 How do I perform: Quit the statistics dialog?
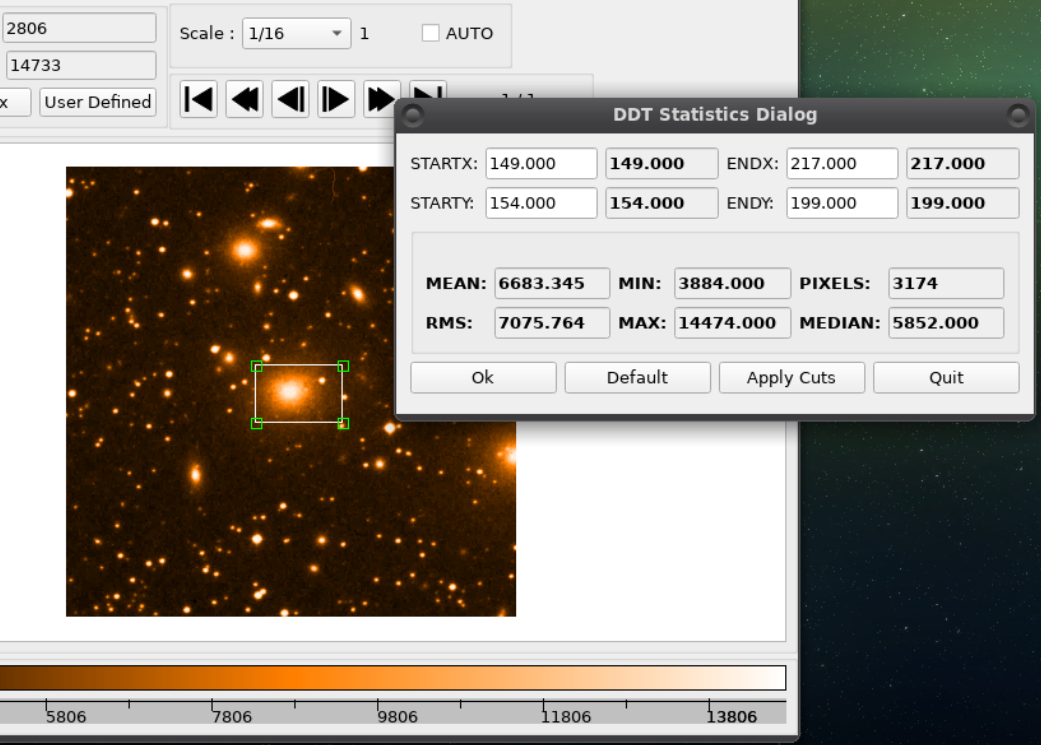[946, 377]
